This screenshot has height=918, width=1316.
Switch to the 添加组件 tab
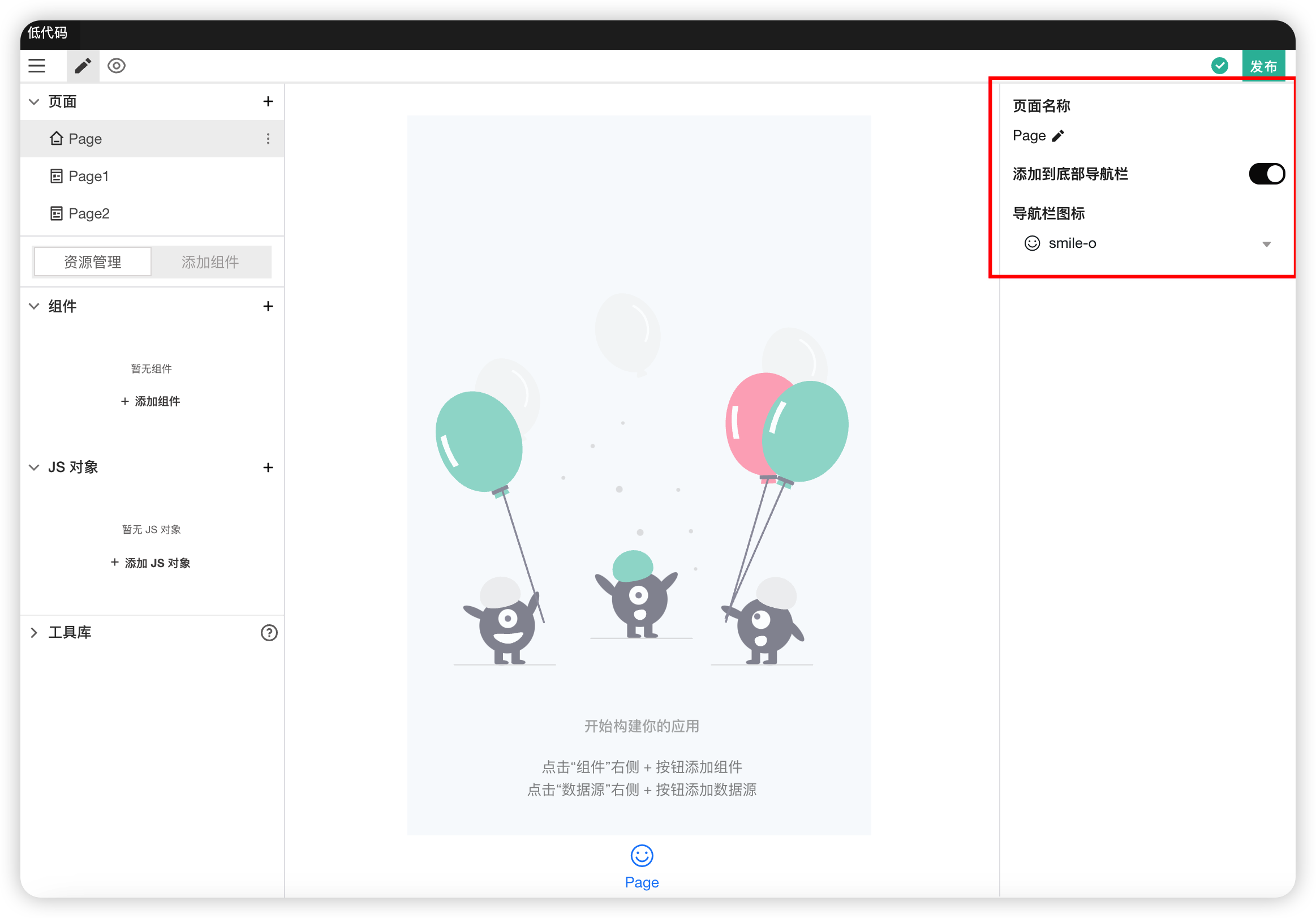[210, 262]
